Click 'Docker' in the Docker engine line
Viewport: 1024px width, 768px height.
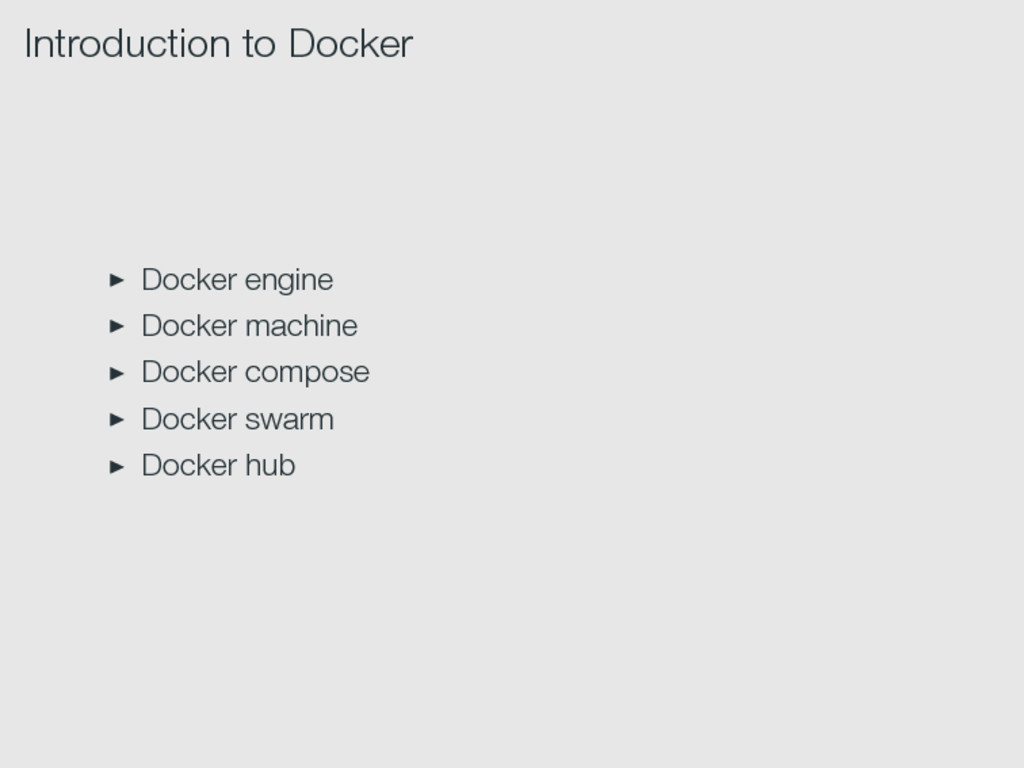click(x=189, y=280)
